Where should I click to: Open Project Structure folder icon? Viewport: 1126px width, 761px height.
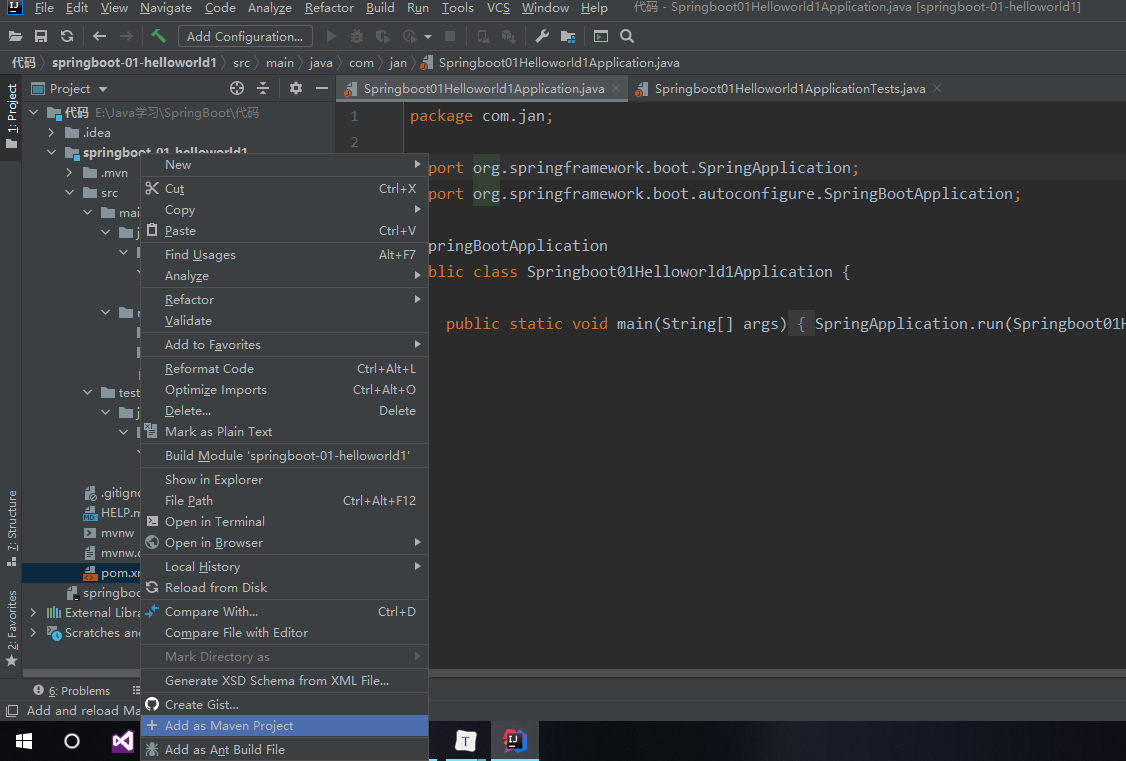[568, 37]
